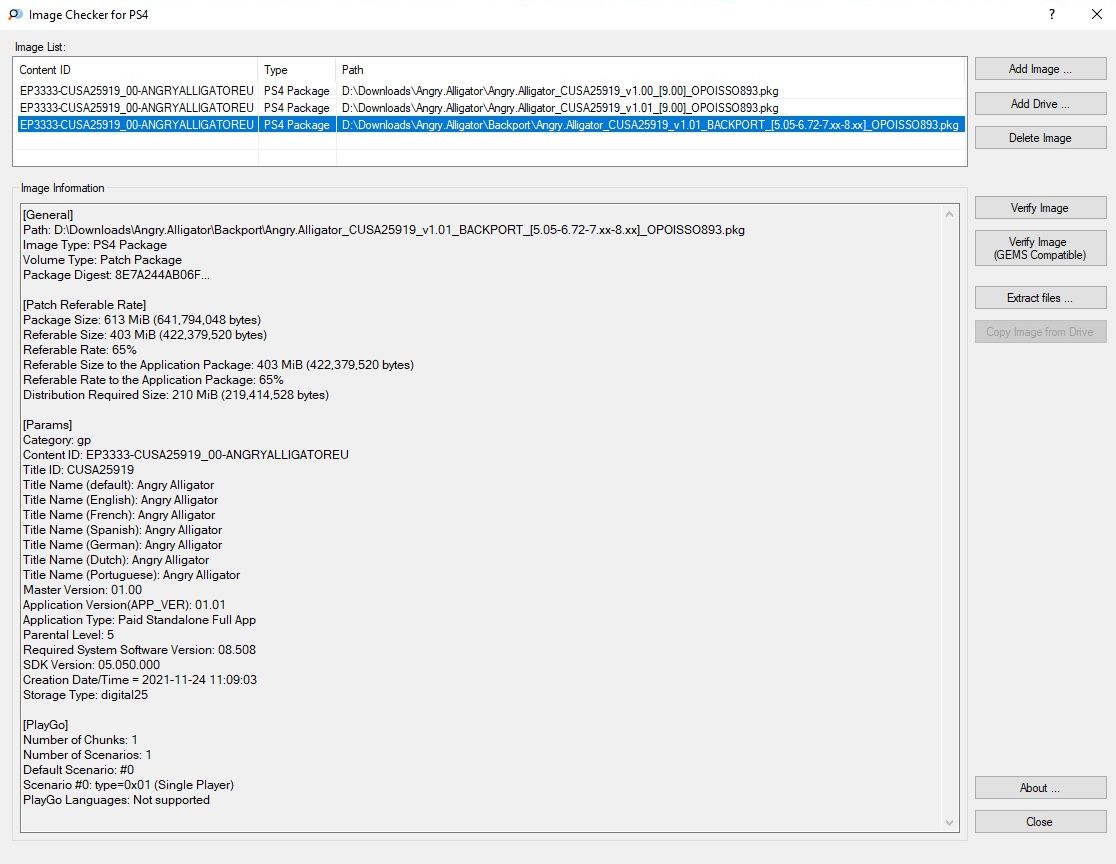Click the 'Category: gp' line
The width and height of the screenshot is (1116, 864).
pos(57,440)
